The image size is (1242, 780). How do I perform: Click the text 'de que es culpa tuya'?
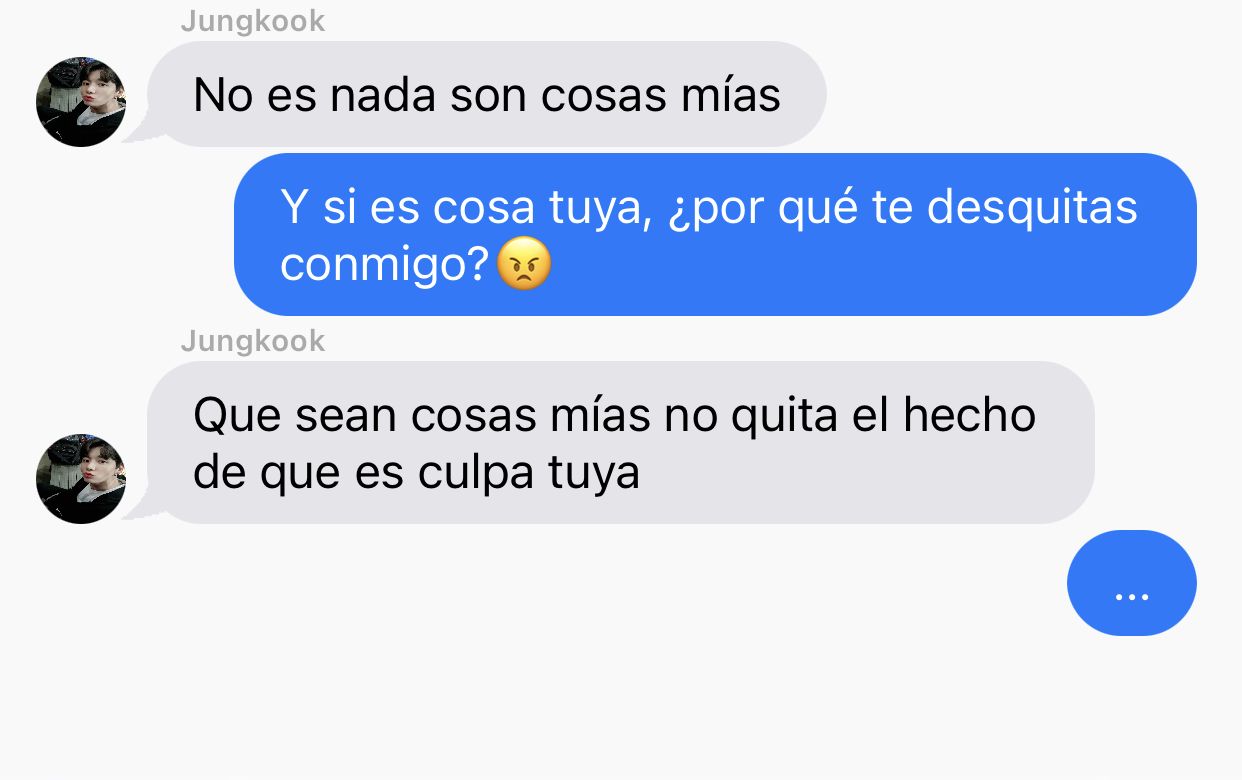(x=416, y=473)
